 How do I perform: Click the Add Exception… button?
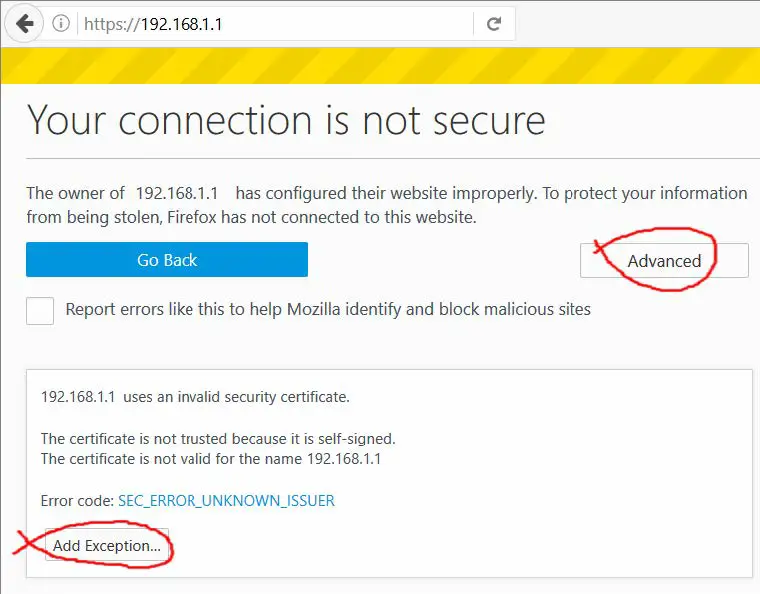[107, 546]
